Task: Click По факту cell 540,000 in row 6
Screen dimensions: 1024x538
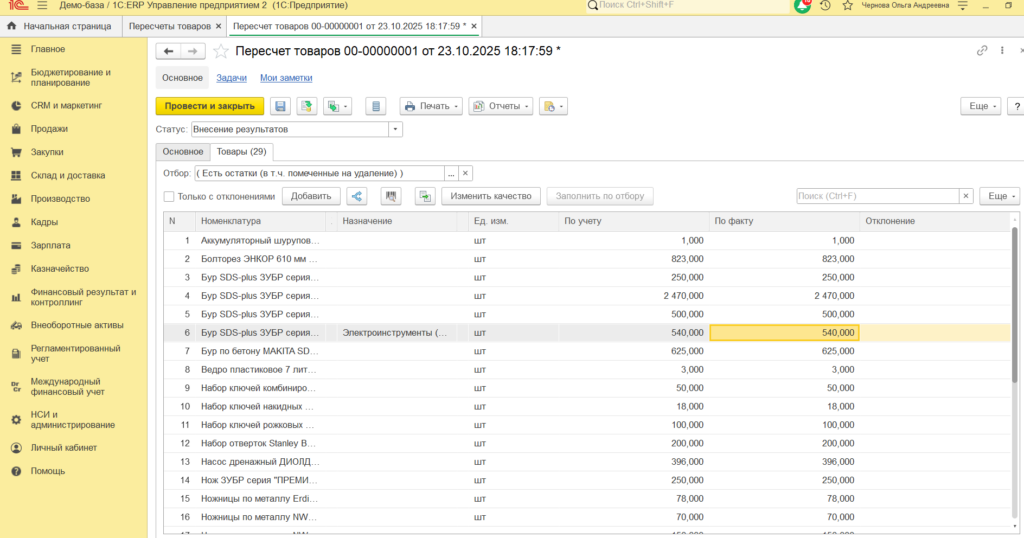Action: pyautogui.click(x=784, y=333)
